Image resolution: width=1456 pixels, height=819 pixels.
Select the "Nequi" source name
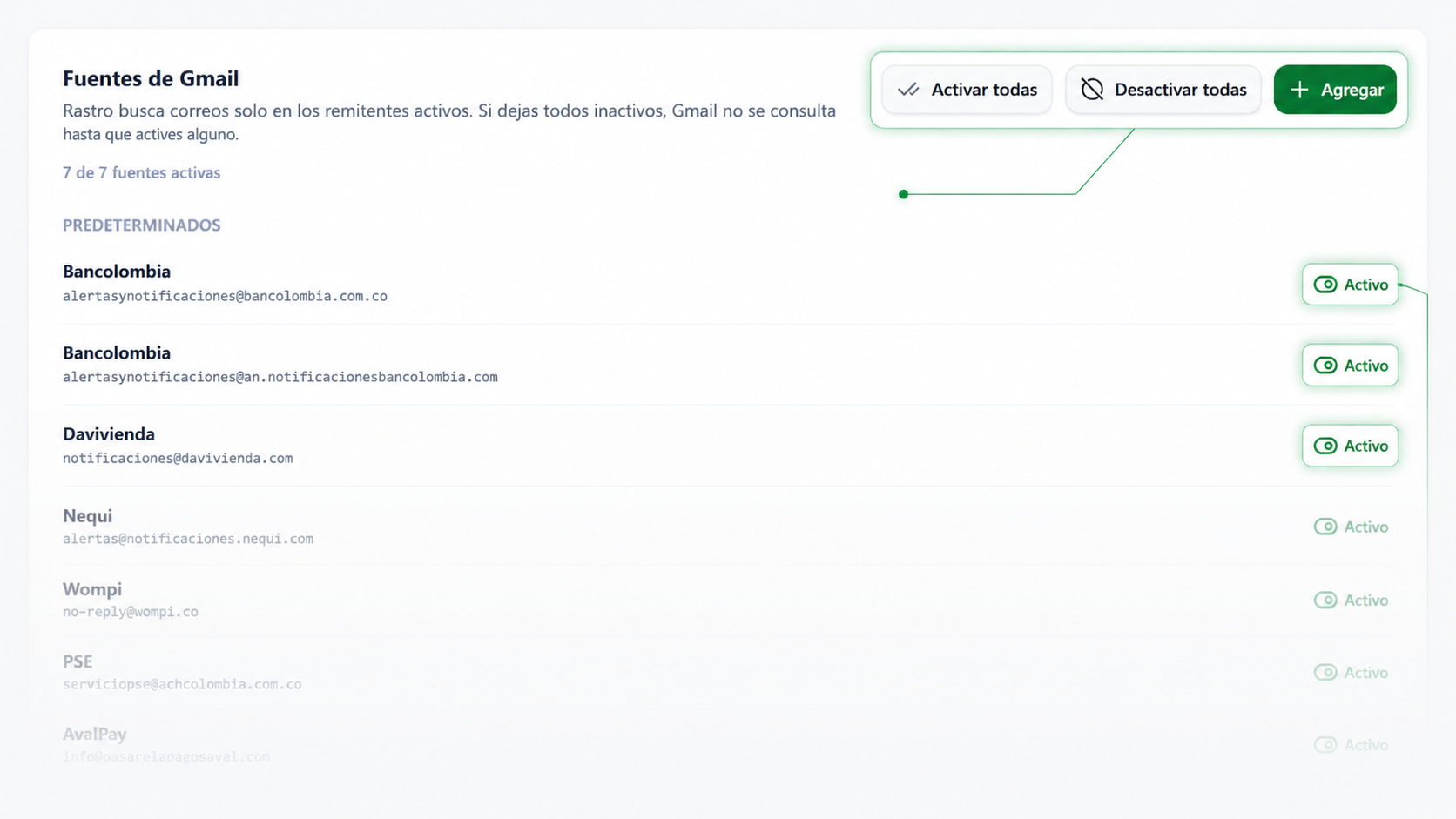click(87, 515)
